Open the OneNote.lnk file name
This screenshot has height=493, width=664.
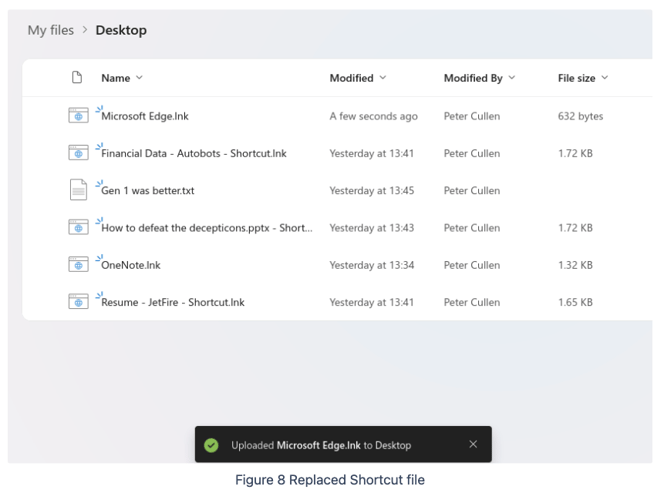pos(131,265)
